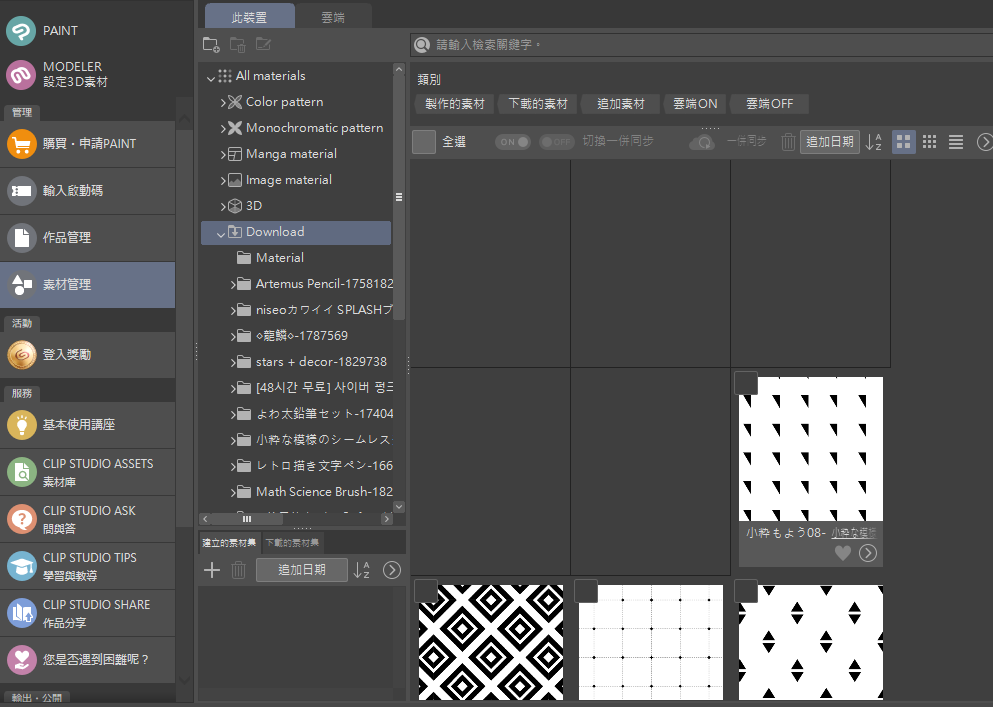Click the folder tree horizontal scrollbar
The height and width of the screenshot is (707, 993).
click(247, 519)
